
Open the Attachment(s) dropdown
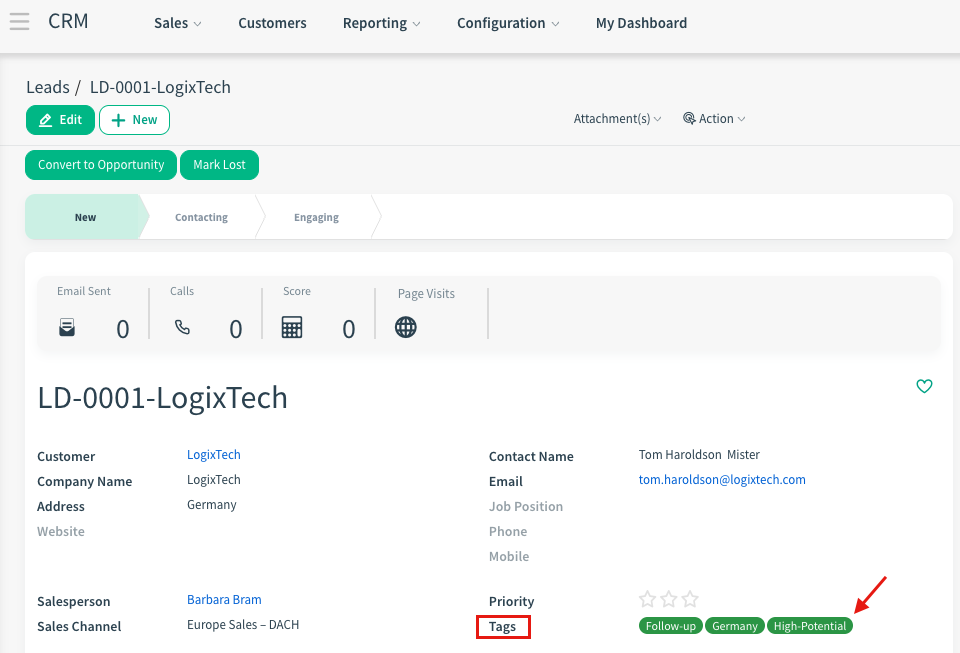[x=617, y=119]
